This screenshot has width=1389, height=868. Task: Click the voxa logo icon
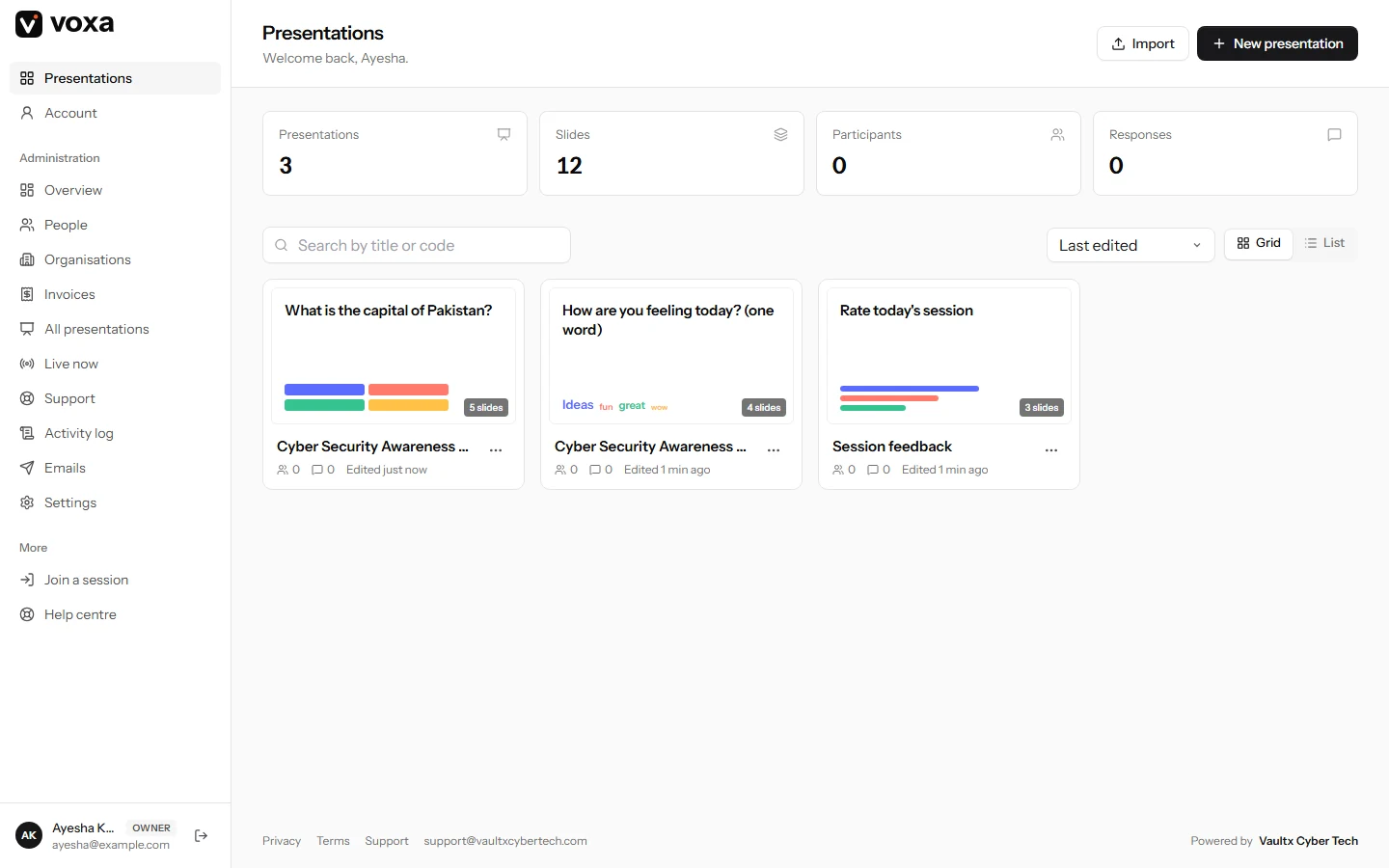(x=29, y=24)
